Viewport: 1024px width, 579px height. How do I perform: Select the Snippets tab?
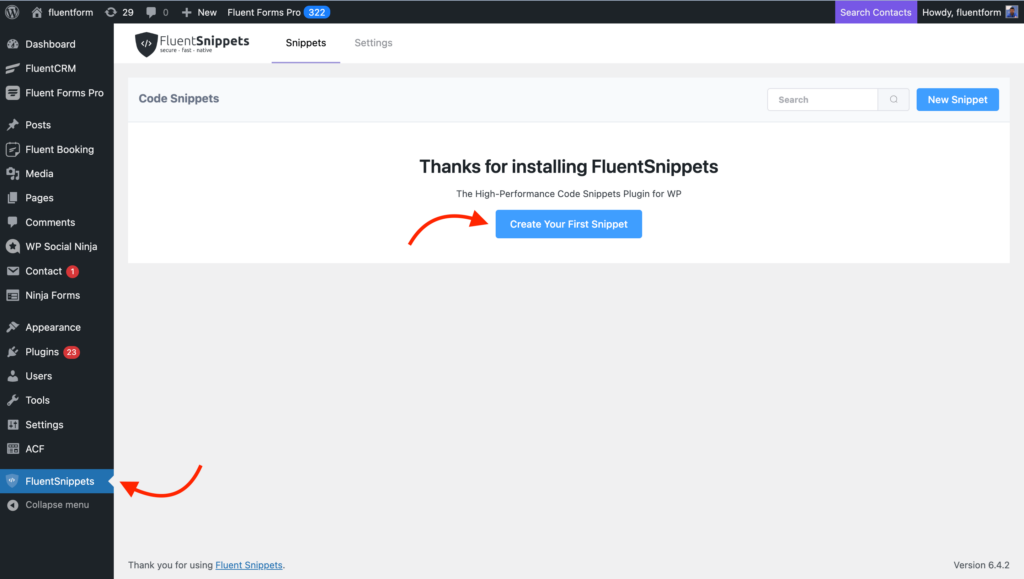click(305, 43)
